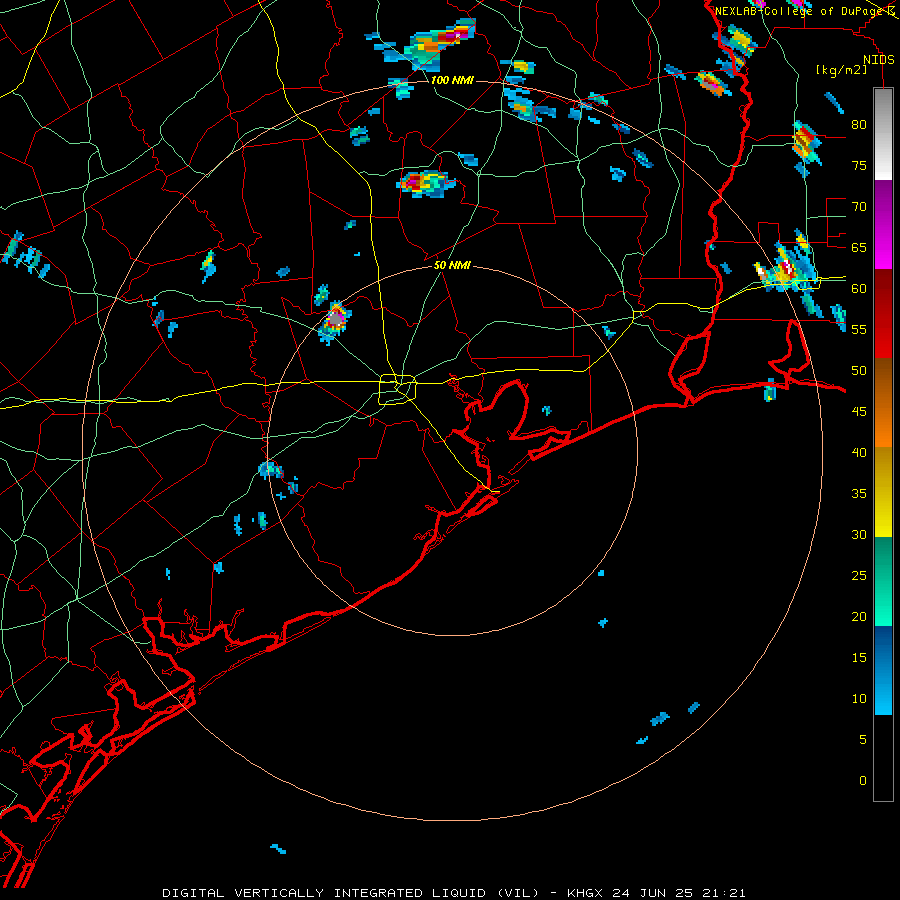Click the legend value 40

click(x=859, y=453)
